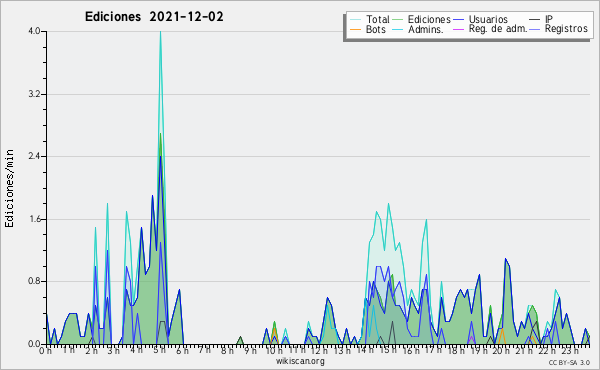
Task: Click the 7 h x-axis tick label
Action: coord(204,350)
